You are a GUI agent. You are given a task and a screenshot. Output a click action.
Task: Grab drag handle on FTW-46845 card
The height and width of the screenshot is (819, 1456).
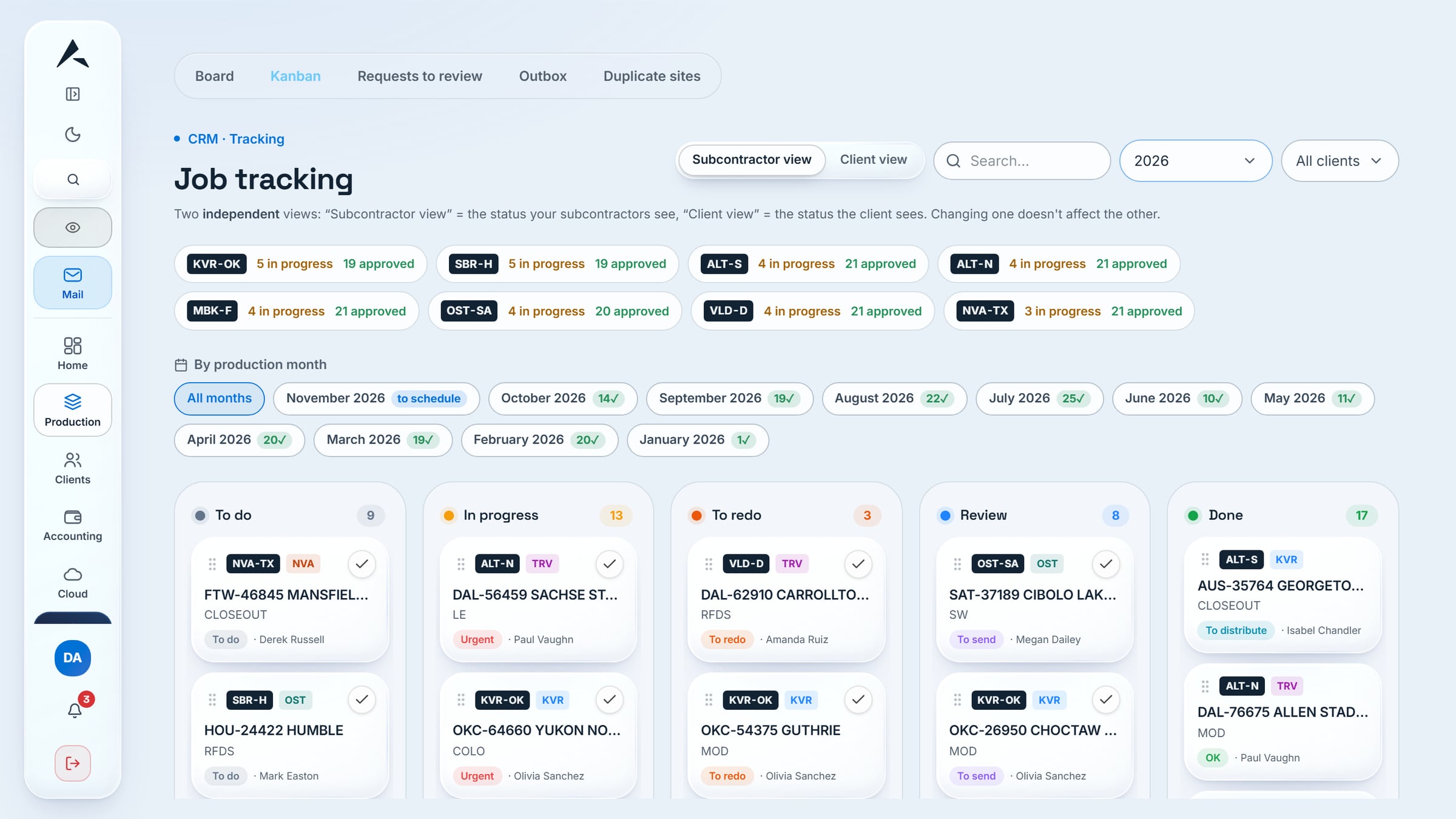pos(212,564)
